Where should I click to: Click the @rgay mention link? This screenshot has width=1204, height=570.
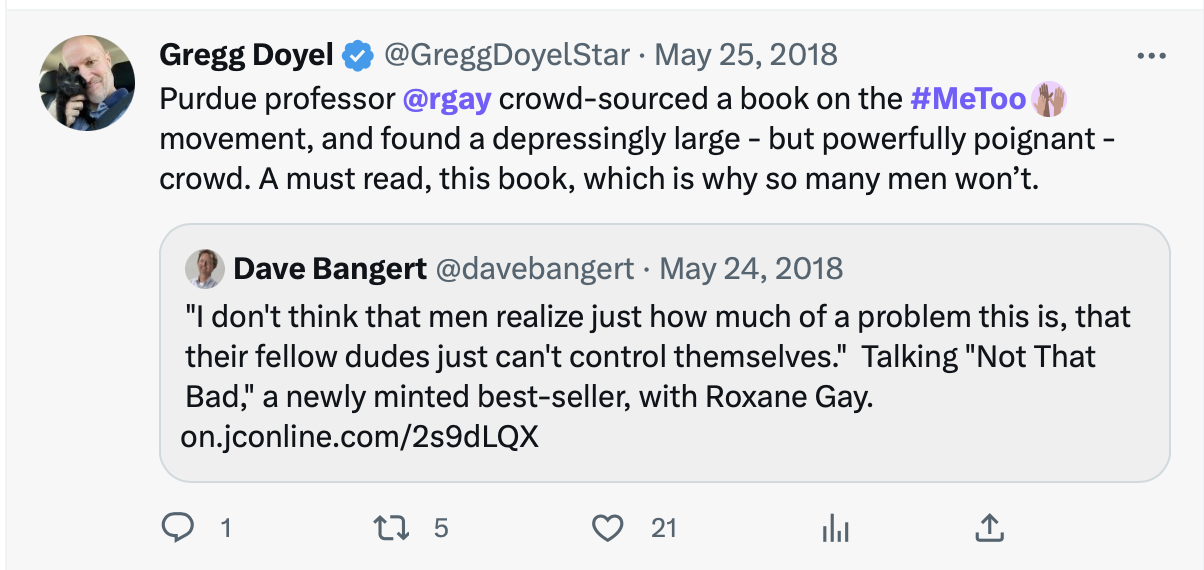pyautogui.click(x=449, y=100)
